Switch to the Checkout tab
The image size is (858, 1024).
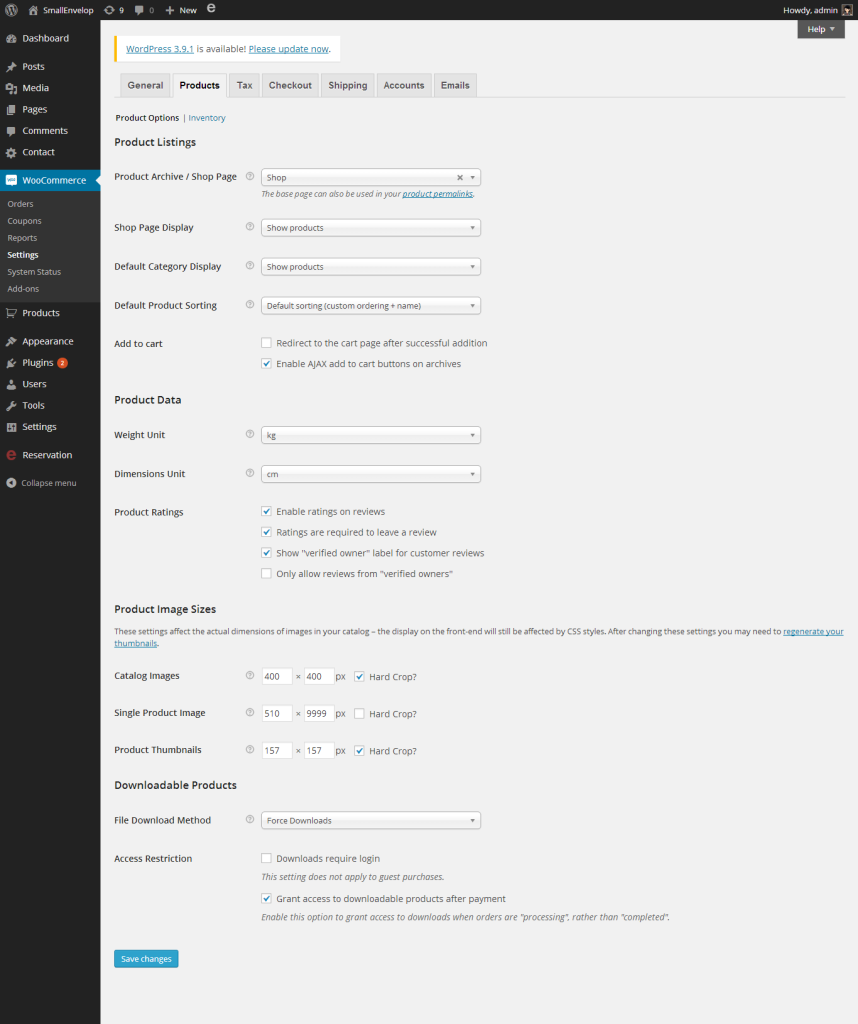click(290, 86)
